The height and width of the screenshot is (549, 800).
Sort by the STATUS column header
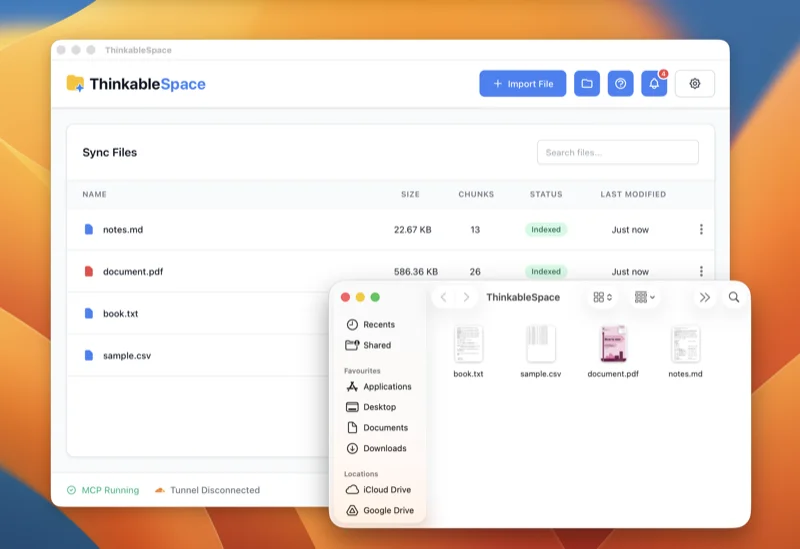[546, 194]
